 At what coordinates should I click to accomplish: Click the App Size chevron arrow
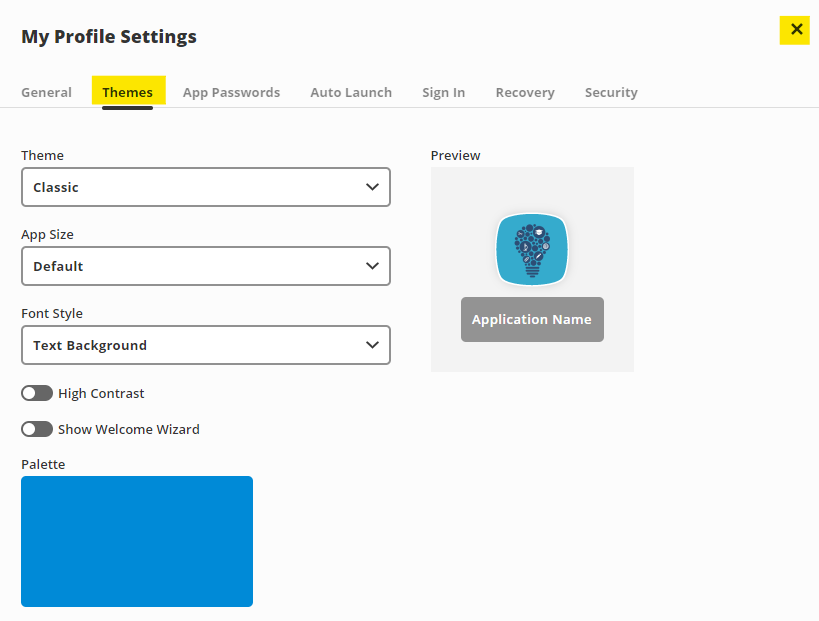click(372, 266)
